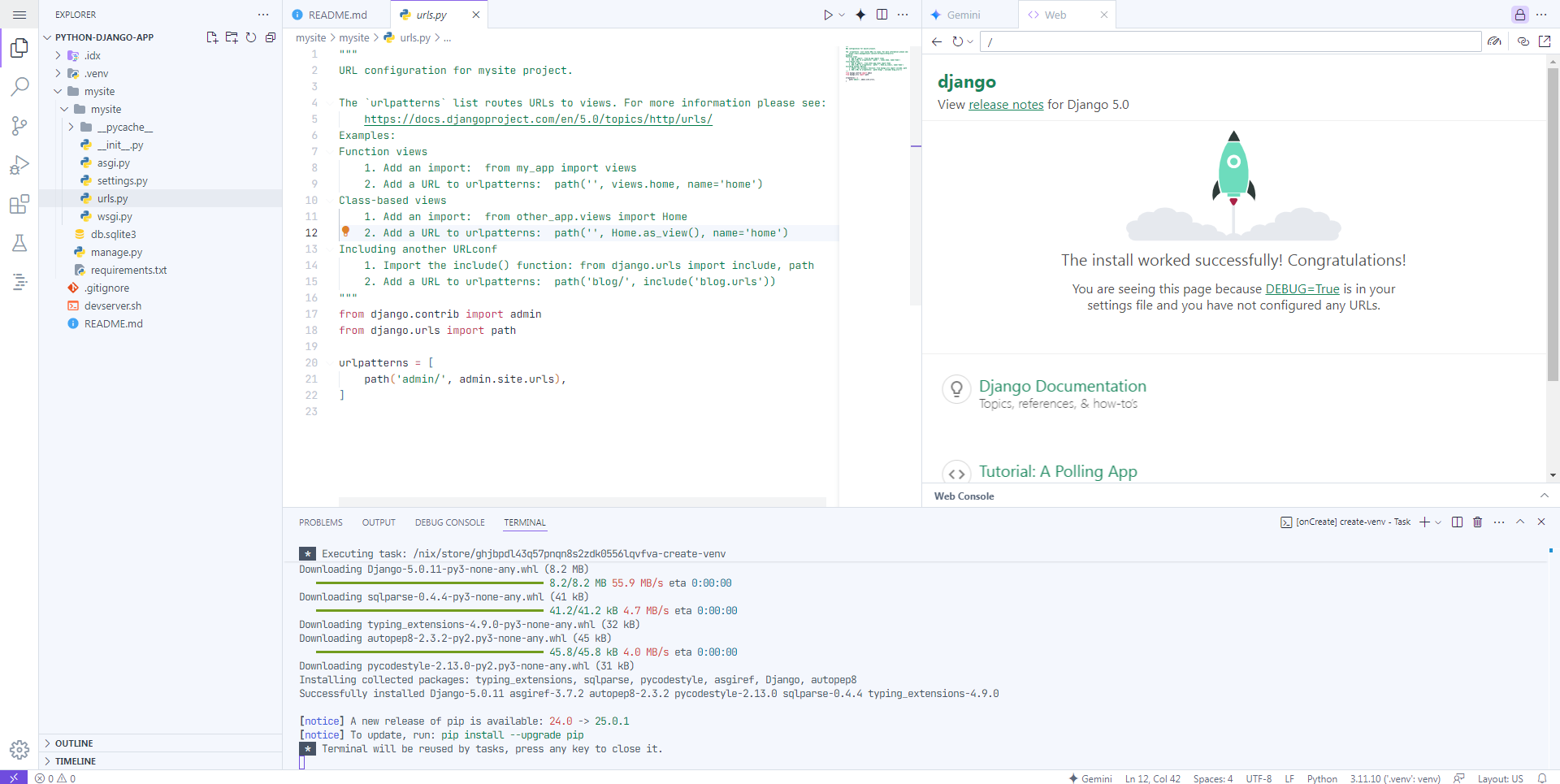
Task: Refresh the Explorer file tree
Action: coord(251,37)
